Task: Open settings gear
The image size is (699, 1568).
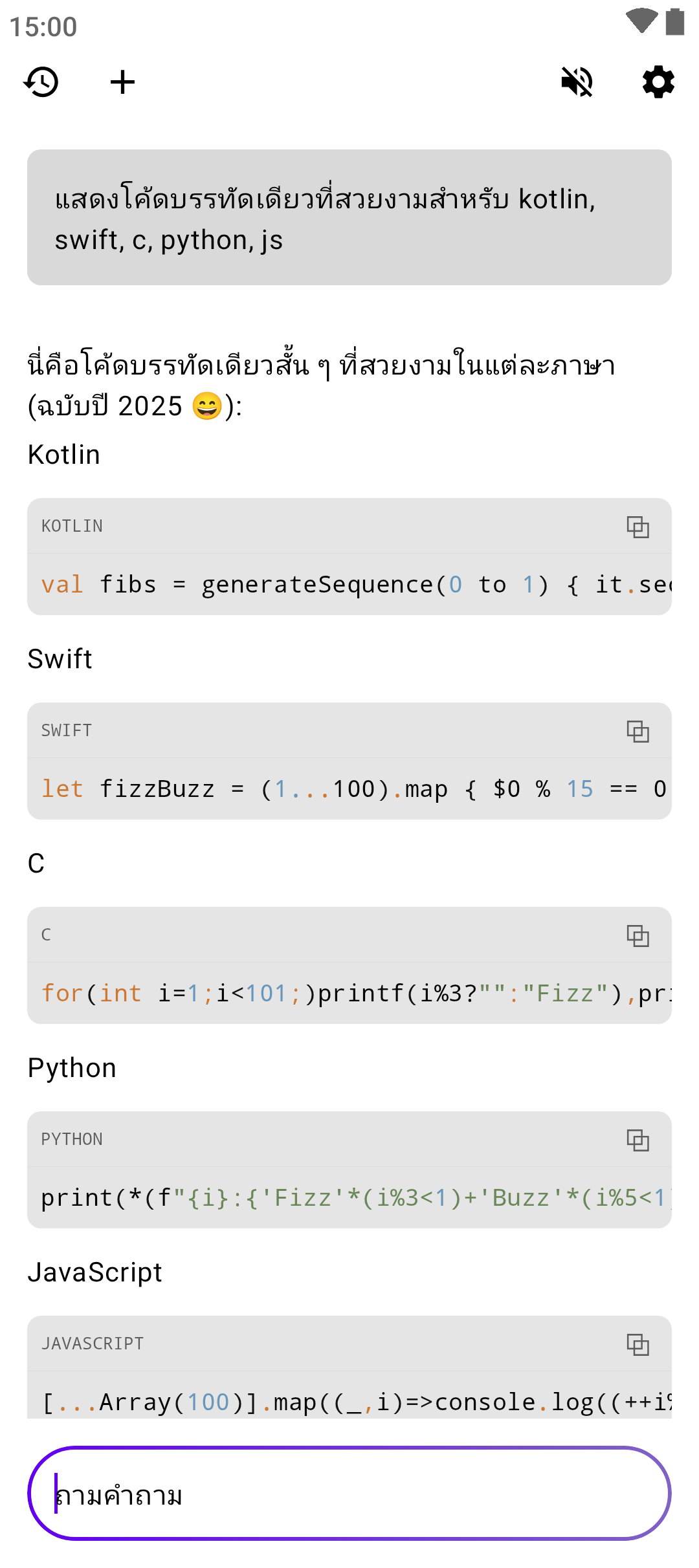Action: 658,82
